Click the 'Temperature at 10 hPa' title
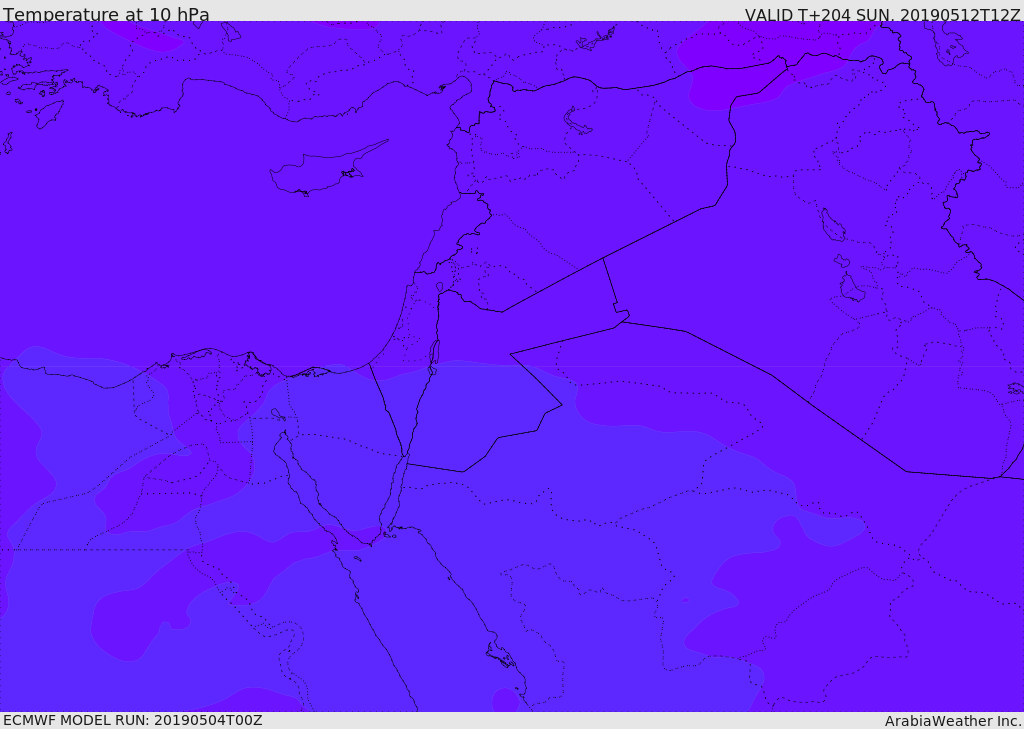The image size is (1024, 729). [106, 14]
